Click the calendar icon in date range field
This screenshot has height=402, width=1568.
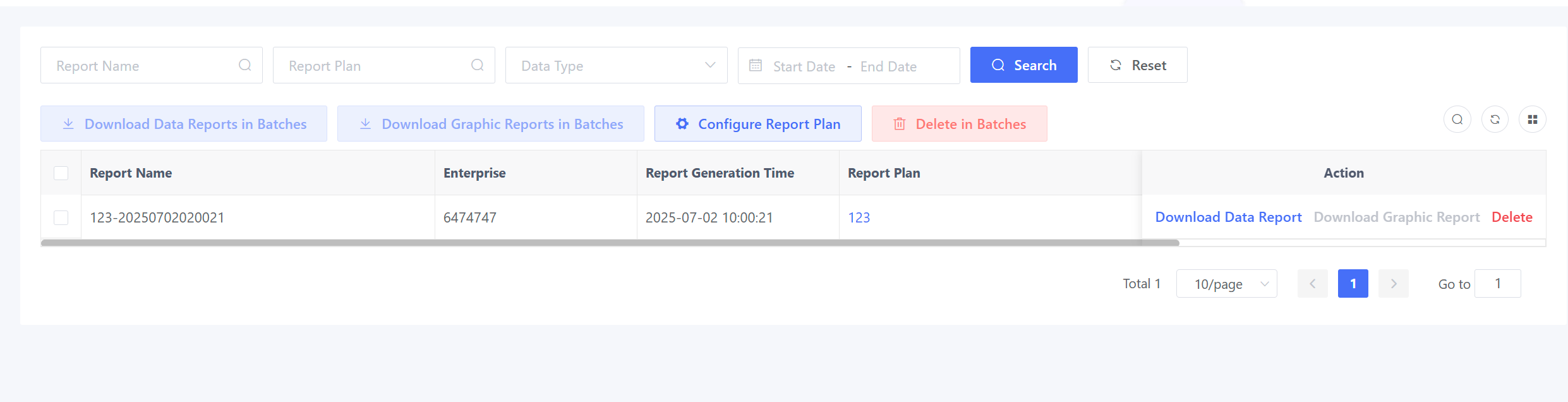click(756, 66)
